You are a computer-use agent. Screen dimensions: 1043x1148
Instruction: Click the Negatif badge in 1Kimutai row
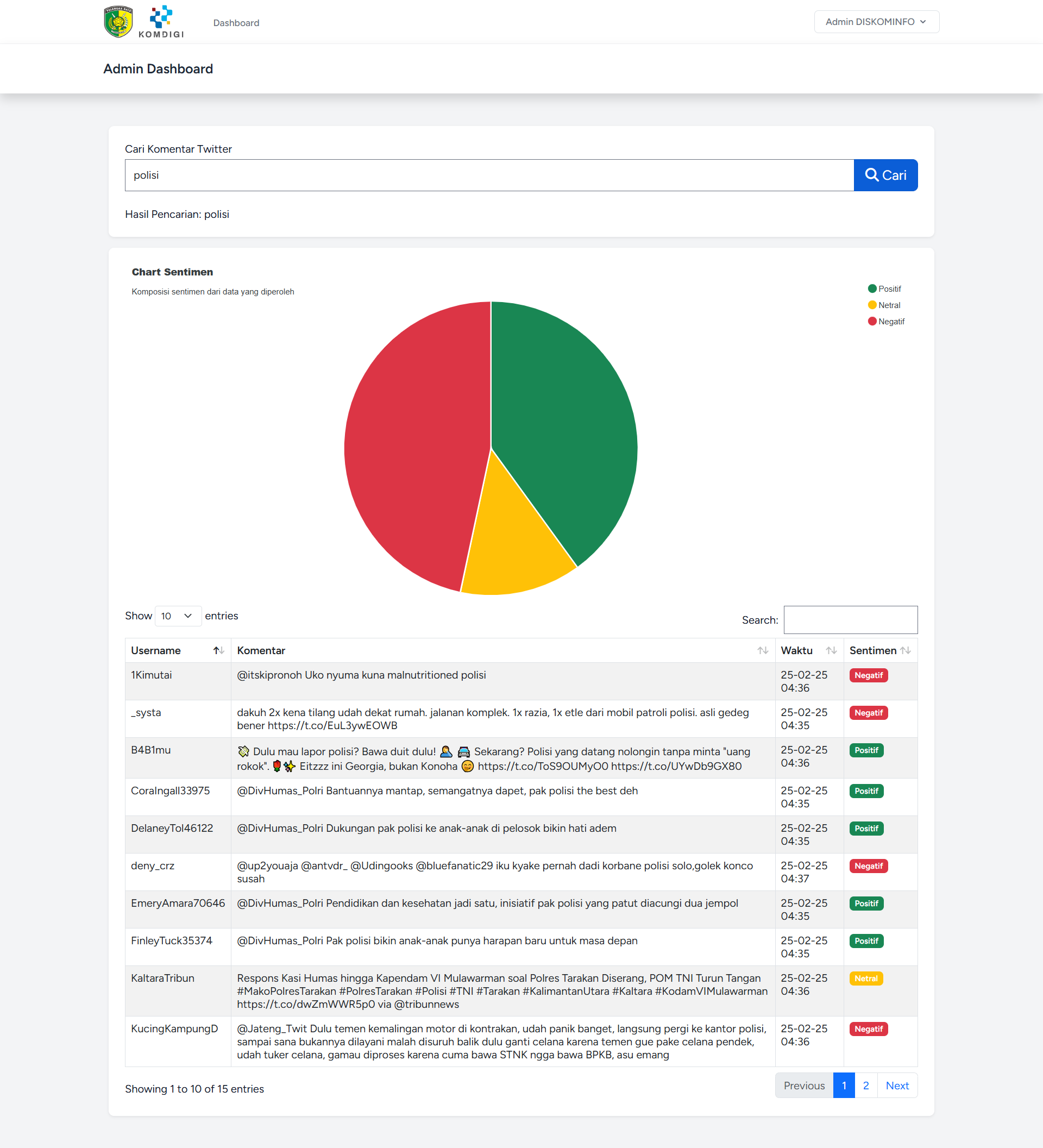[868, 675]
